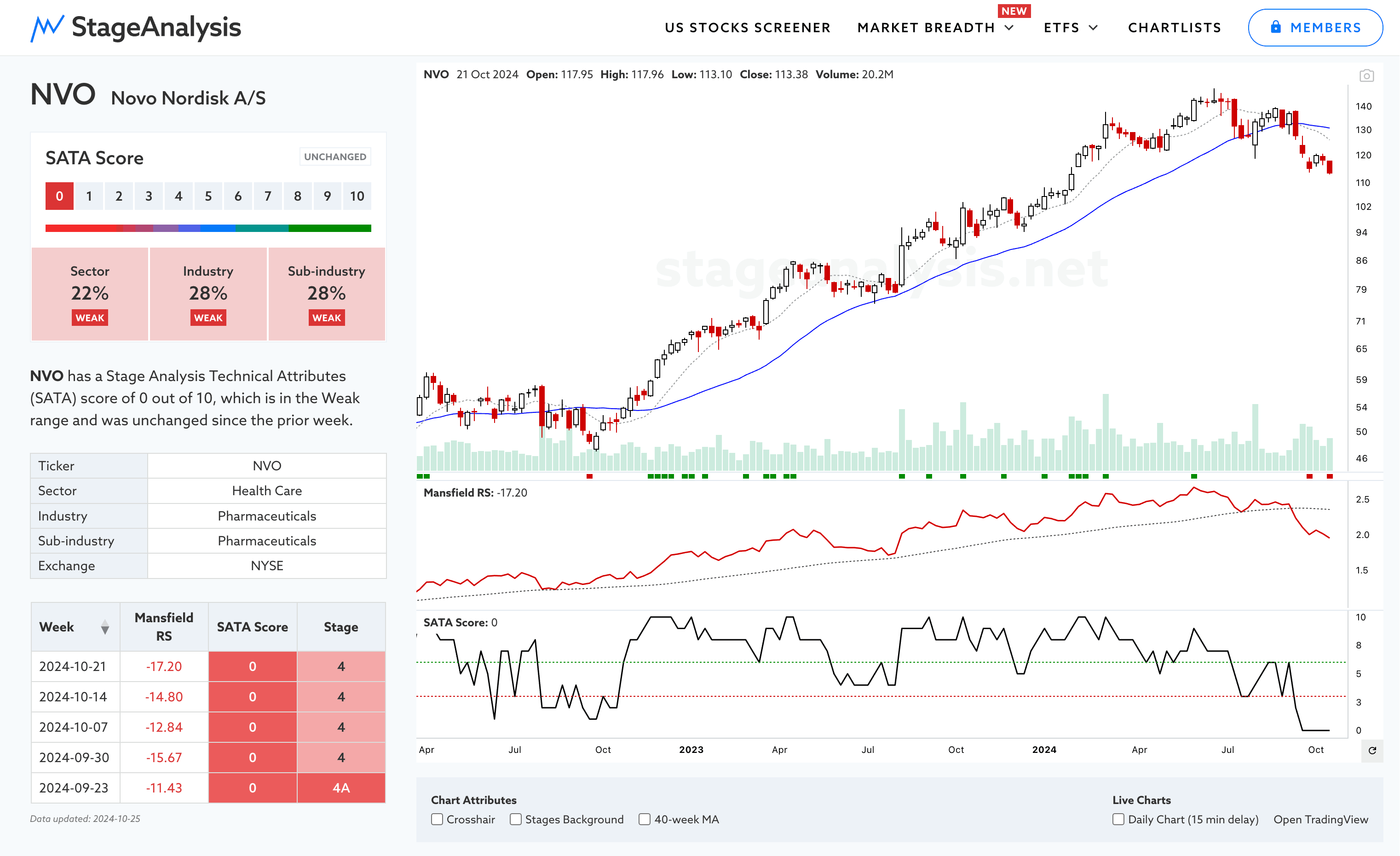1400x856 pixels.
Task: Click the 2024 timeline axis label
Action: tap(1044, 750)
